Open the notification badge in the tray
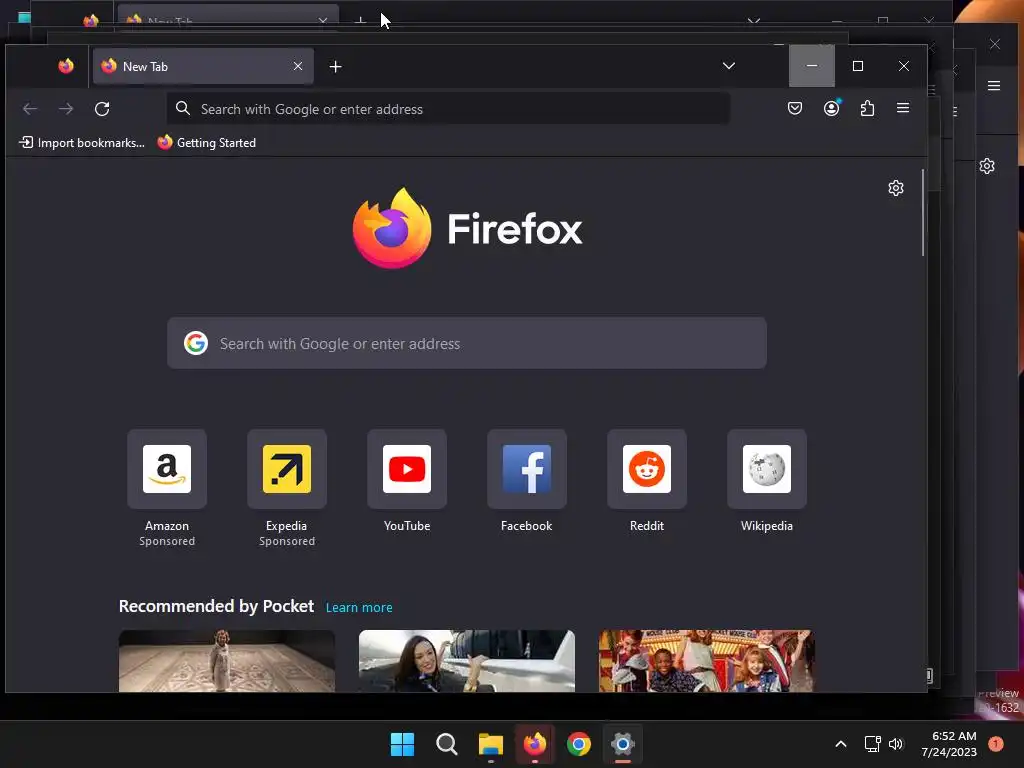The width and height of the screenshot is (1024, 768). coord(996,744)
